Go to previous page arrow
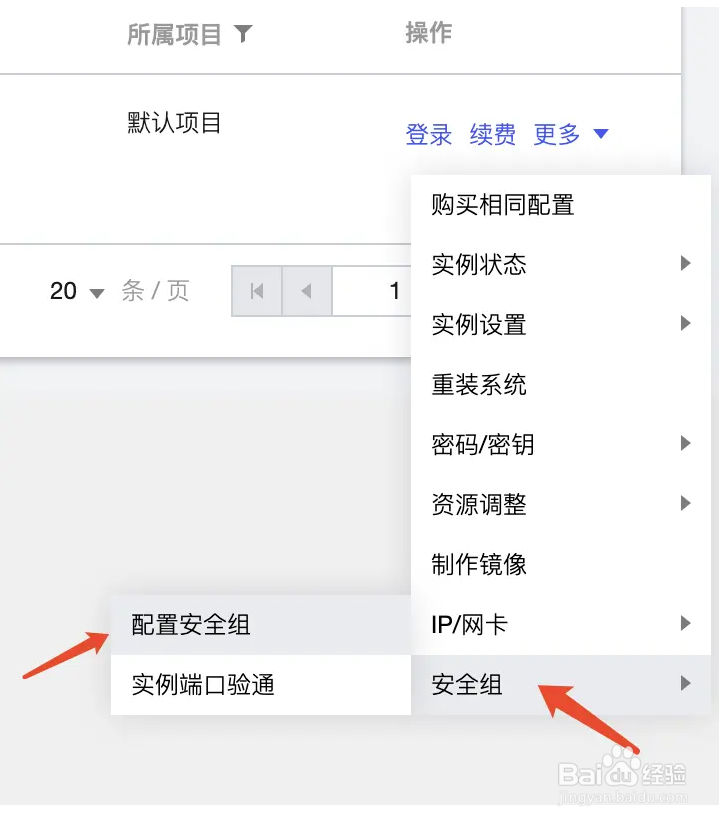This screenshot has width=727, height=822. coord(307,291)
